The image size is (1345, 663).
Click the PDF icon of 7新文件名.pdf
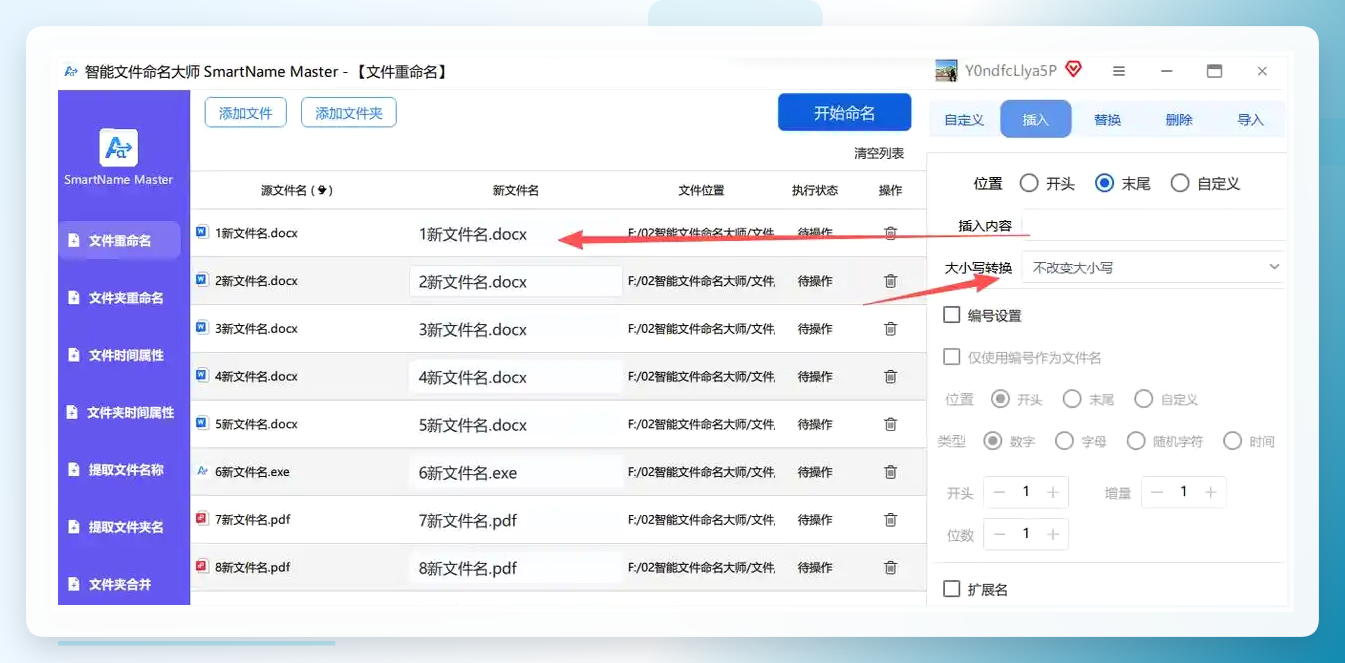tap(202, 519)
